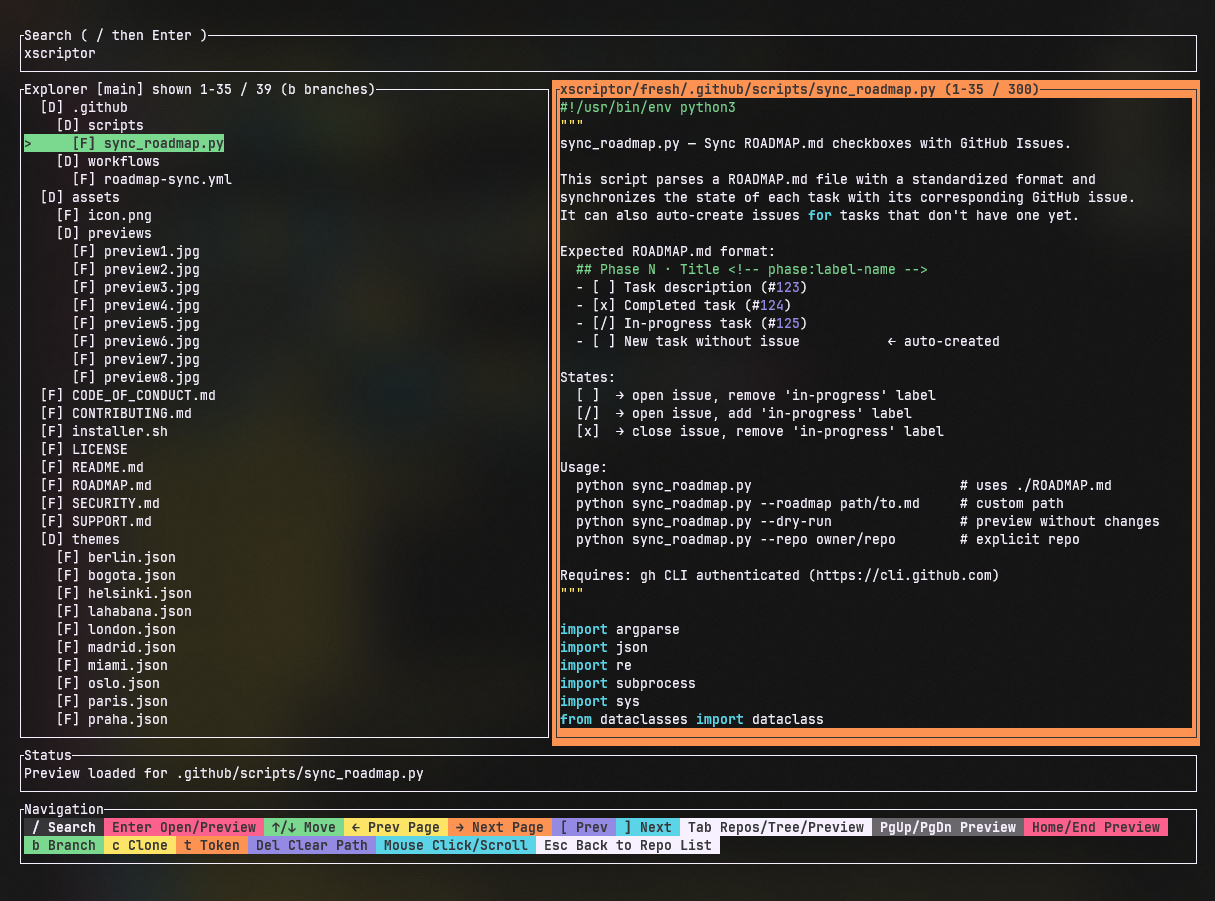Screen dimensions: 1215x901
Task: Open CODE_OF_CONDUCT.md file
Action: coord(128,395)
